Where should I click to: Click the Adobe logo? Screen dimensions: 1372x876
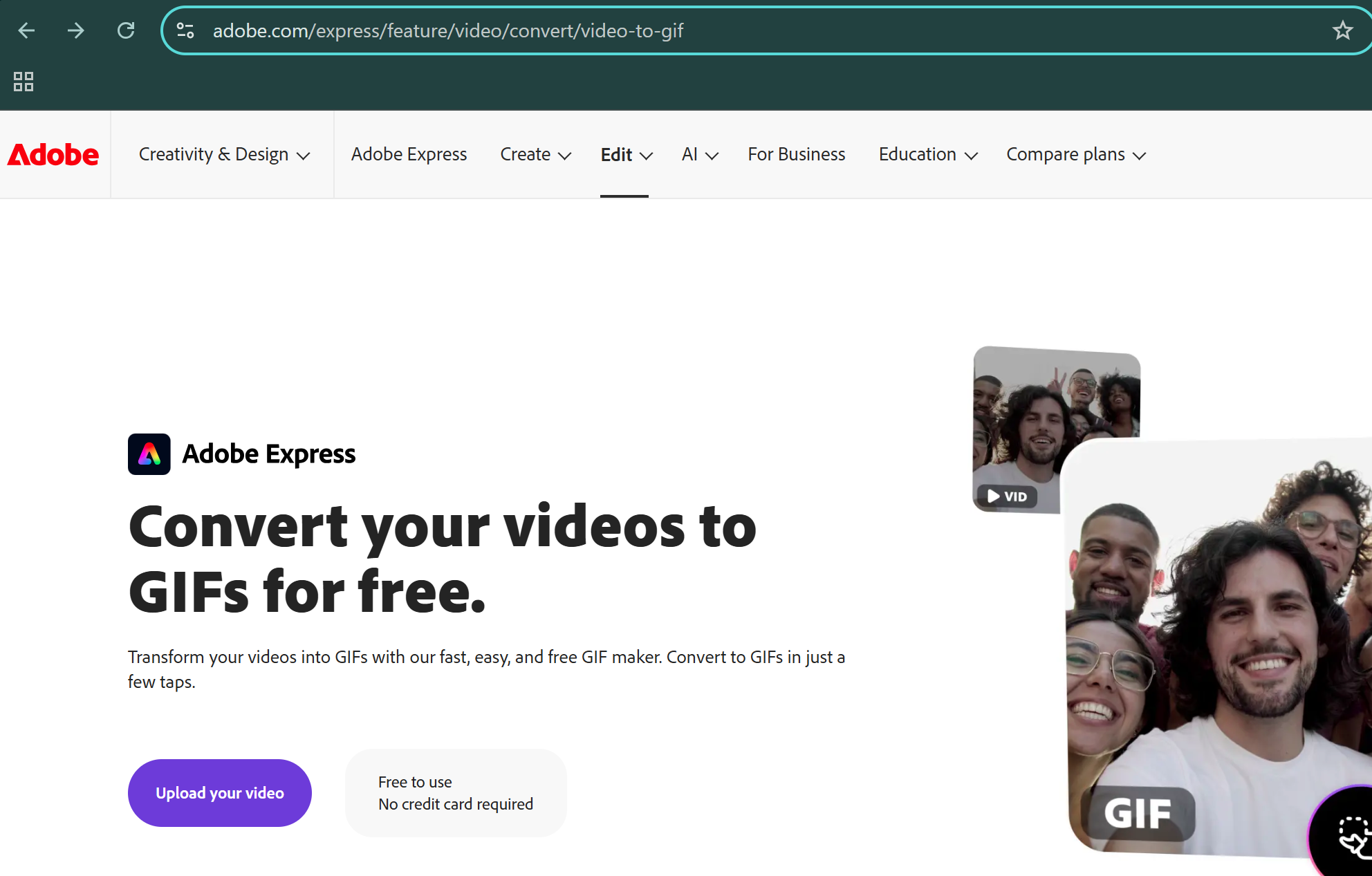53,155
